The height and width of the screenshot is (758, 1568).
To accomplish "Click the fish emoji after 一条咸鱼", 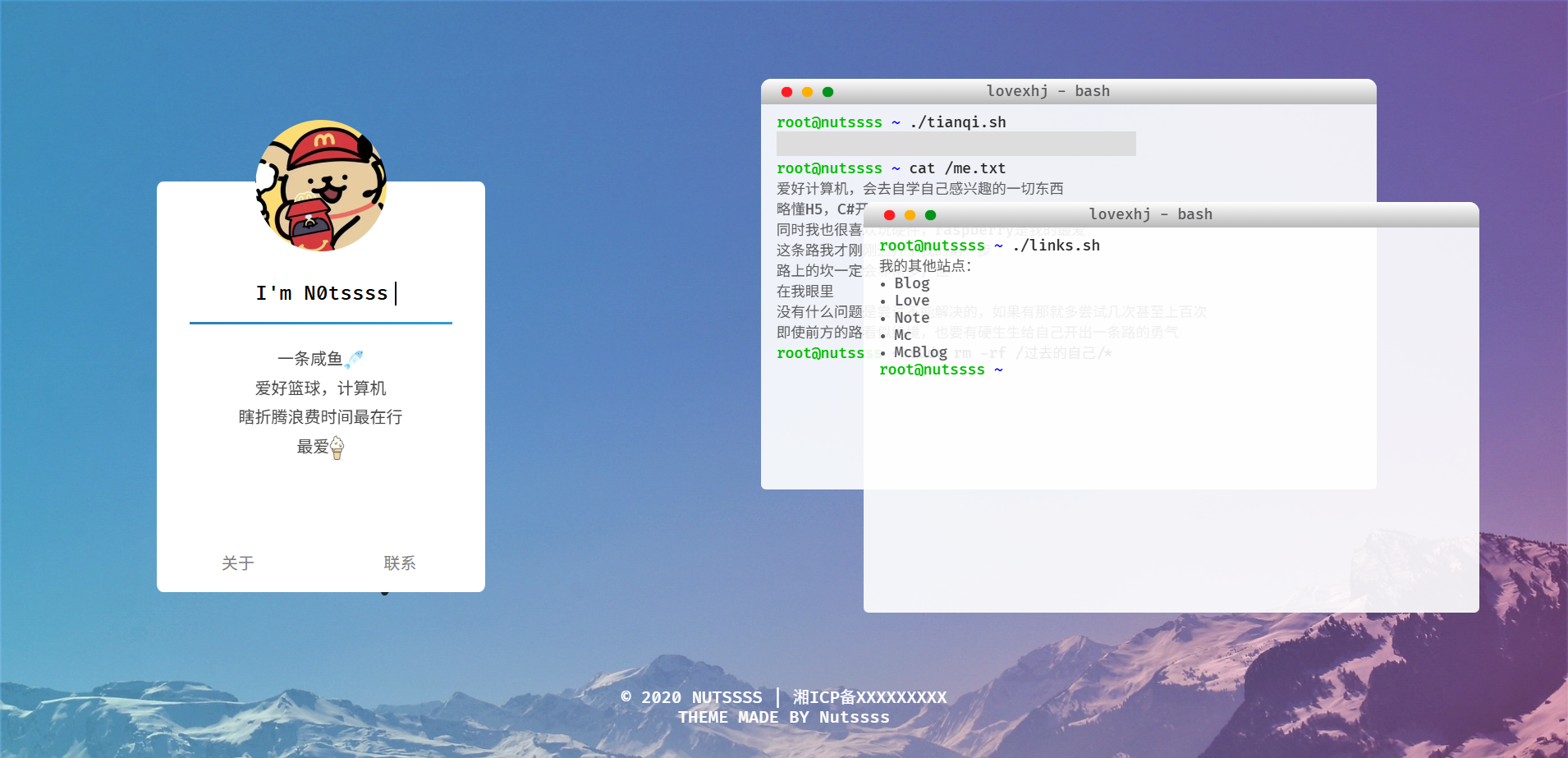I will pyautogui.click(x=355, y=359).
